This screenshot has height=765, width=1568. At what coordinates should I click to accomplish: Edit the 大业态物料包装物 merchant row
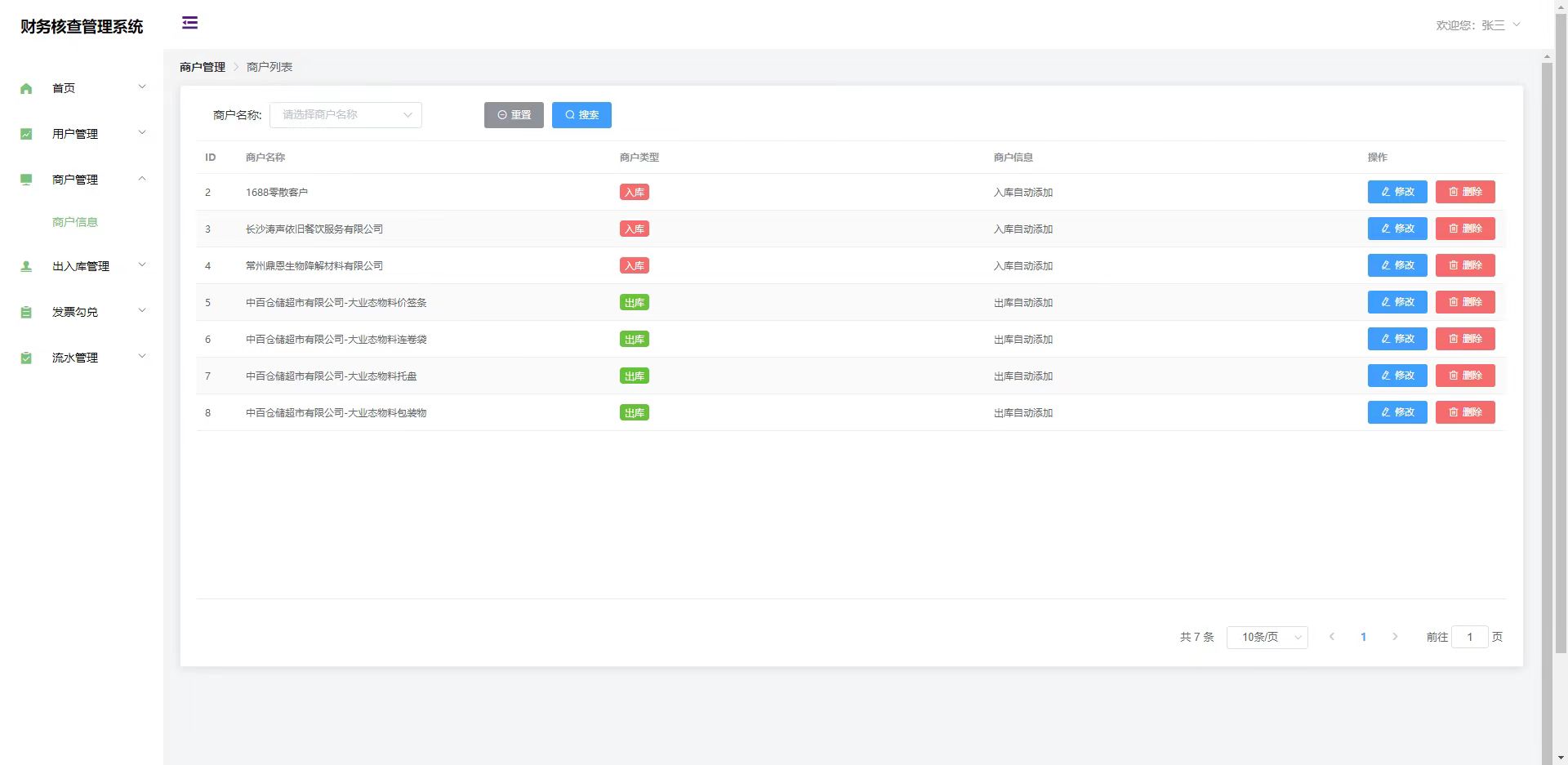[x=1397, y=412]
